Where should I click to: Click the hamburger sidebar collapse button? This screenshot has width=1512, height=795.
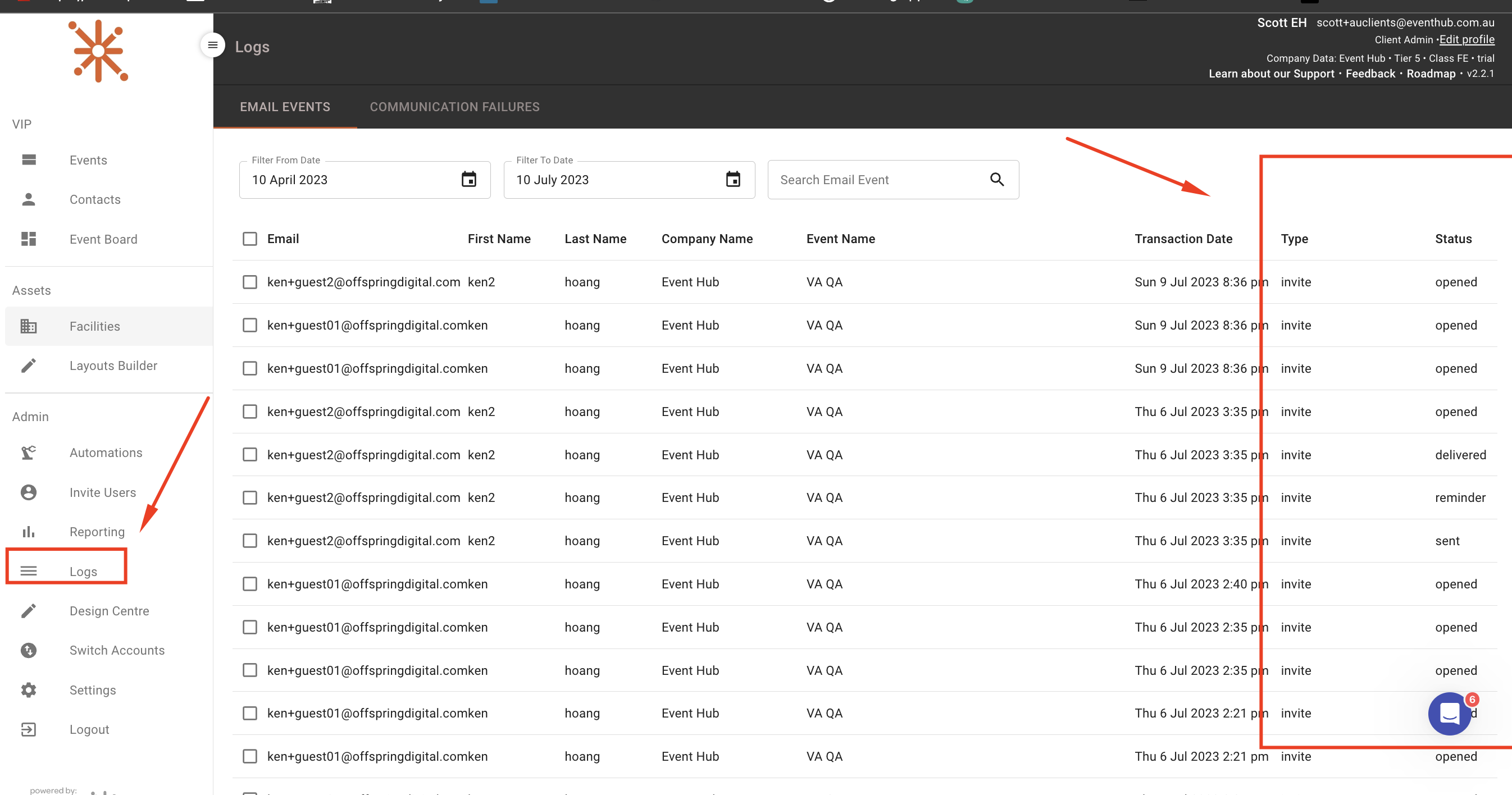[212, 45]
